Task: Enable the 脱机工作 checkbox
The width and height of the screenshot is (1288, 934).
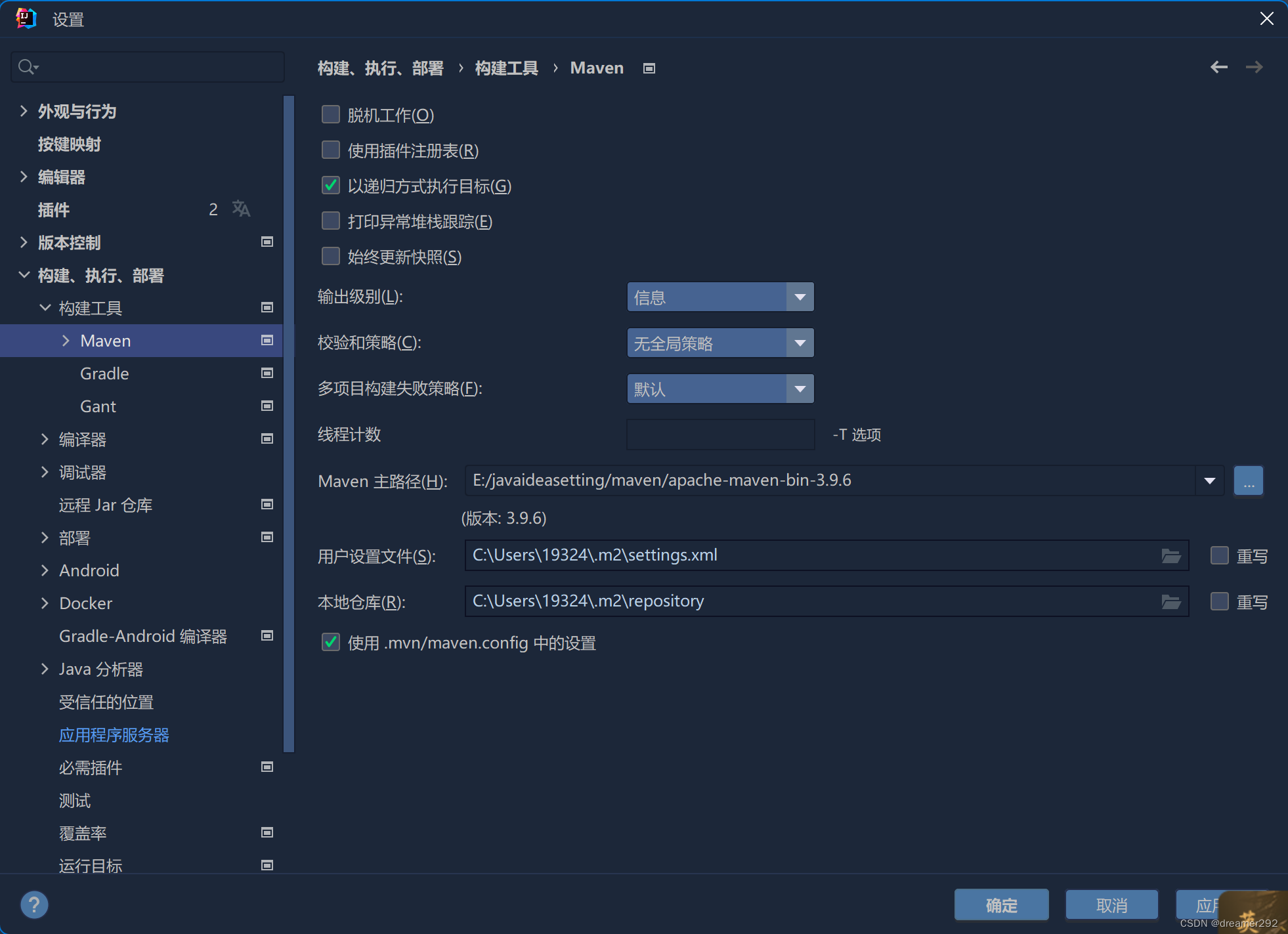Action: pyautogui.click(x=330, y=114)
